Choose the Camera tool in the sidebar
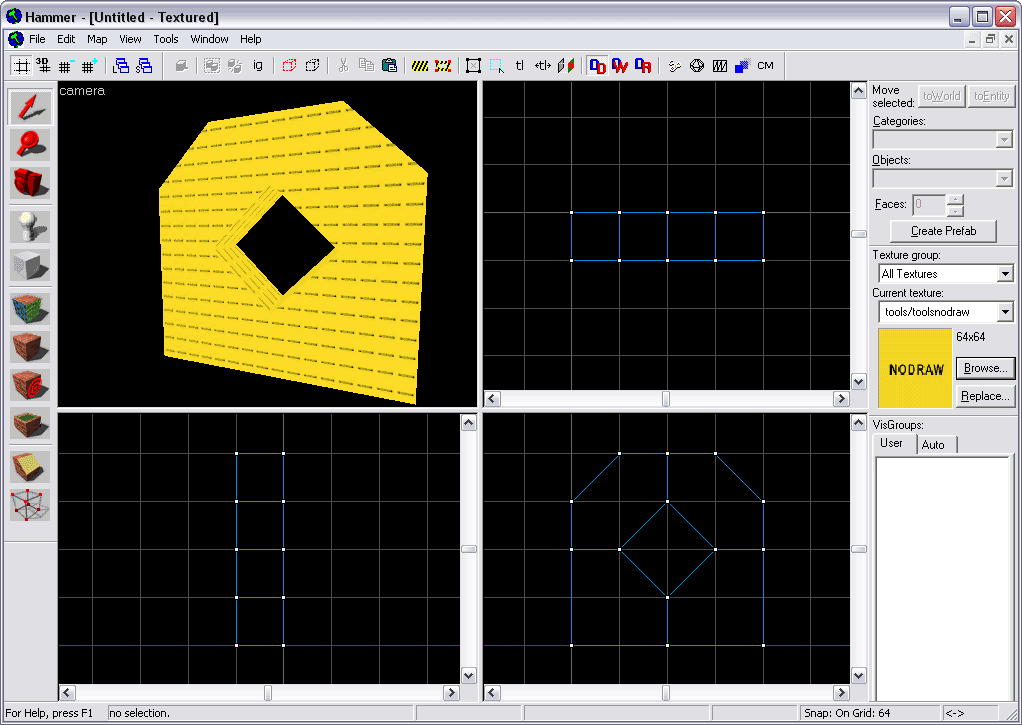 pyautogui.click(x=30, y=183)
